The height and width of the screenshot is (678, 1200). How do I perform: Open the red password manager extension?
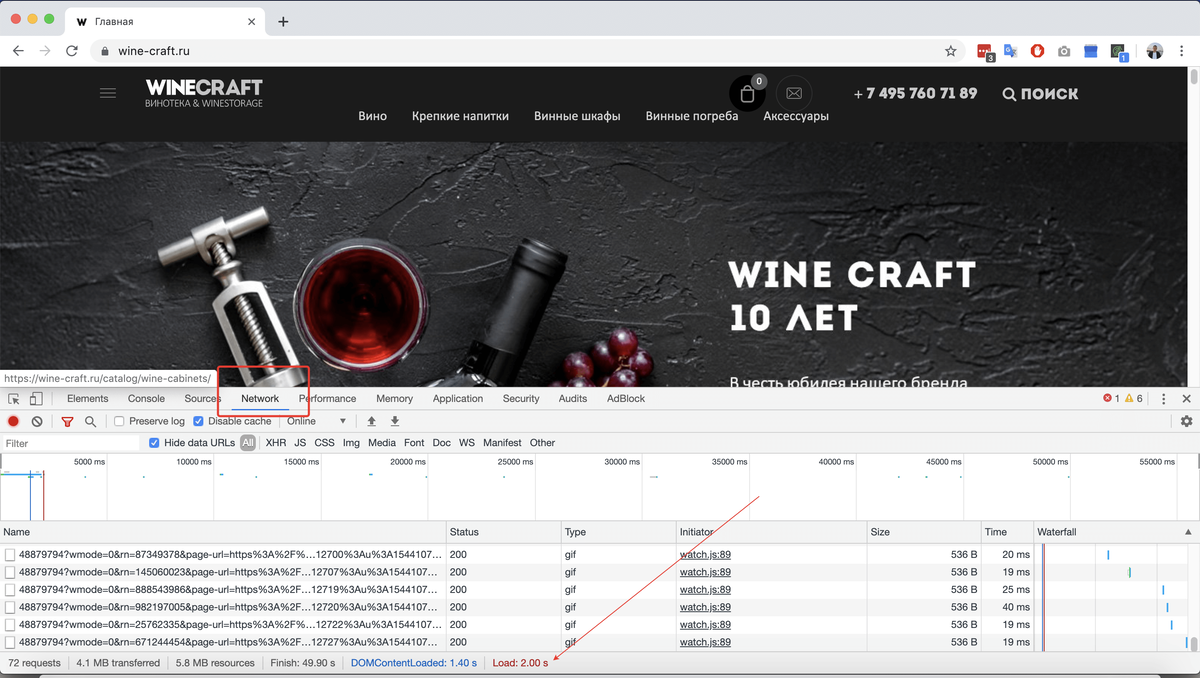985,52
